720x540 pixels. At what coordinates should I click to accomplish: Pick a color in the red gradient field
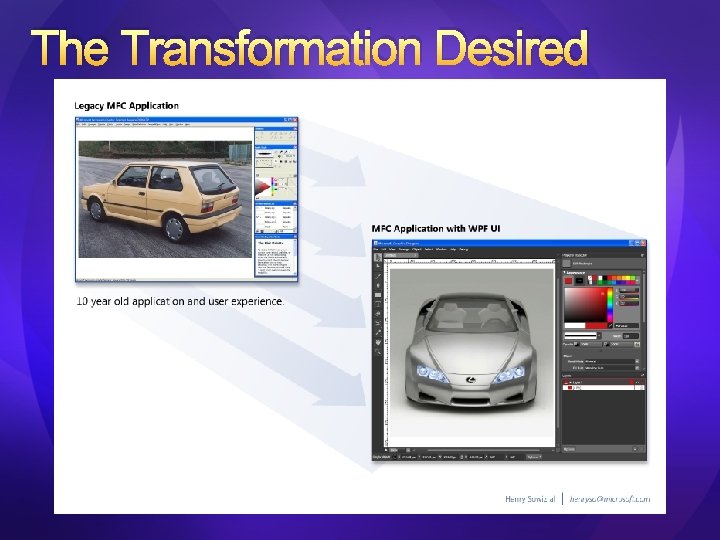(585, 305)
